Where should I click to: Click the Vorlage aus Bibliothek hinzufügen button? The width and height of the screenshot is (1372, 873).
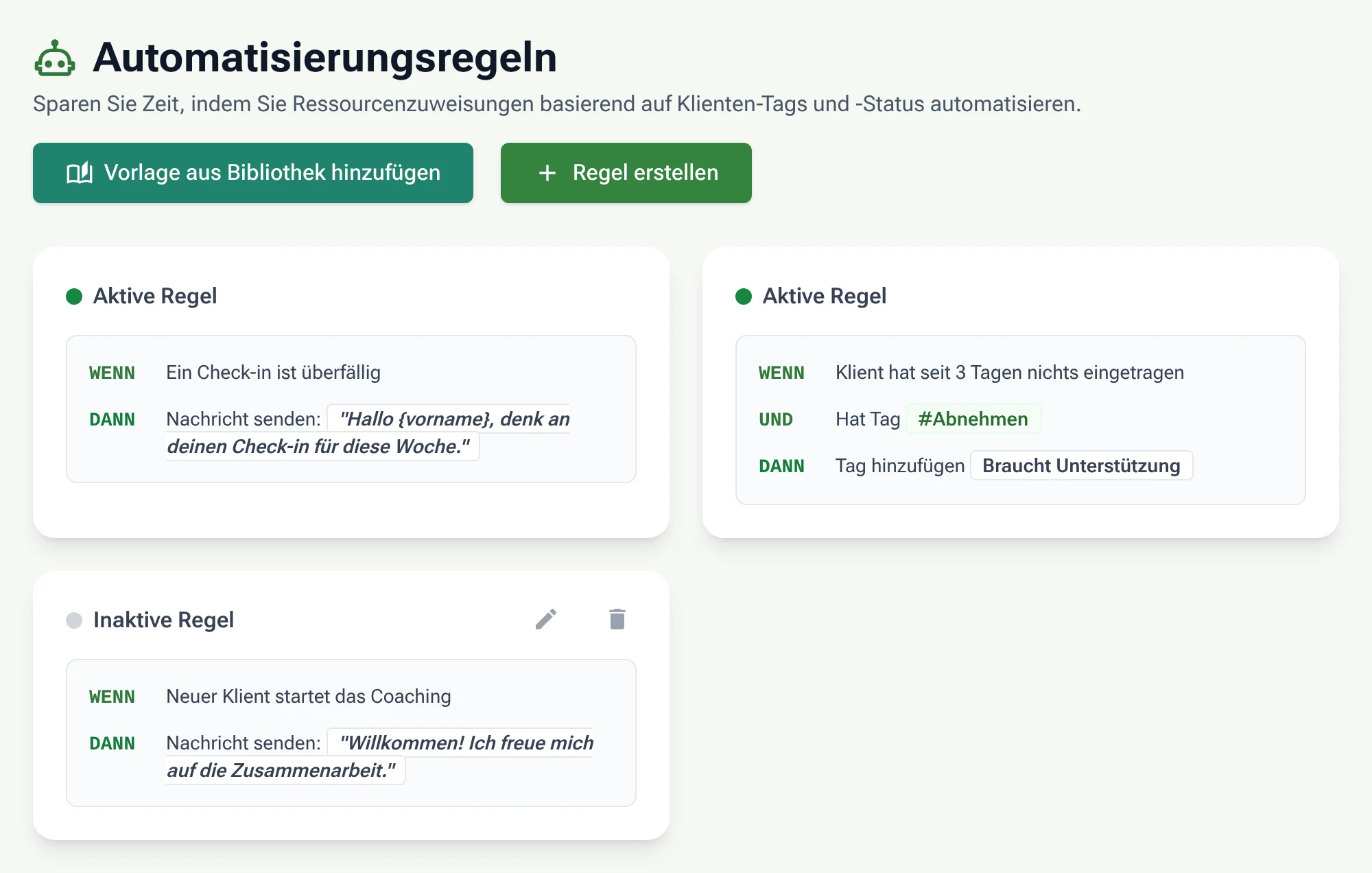253,173
